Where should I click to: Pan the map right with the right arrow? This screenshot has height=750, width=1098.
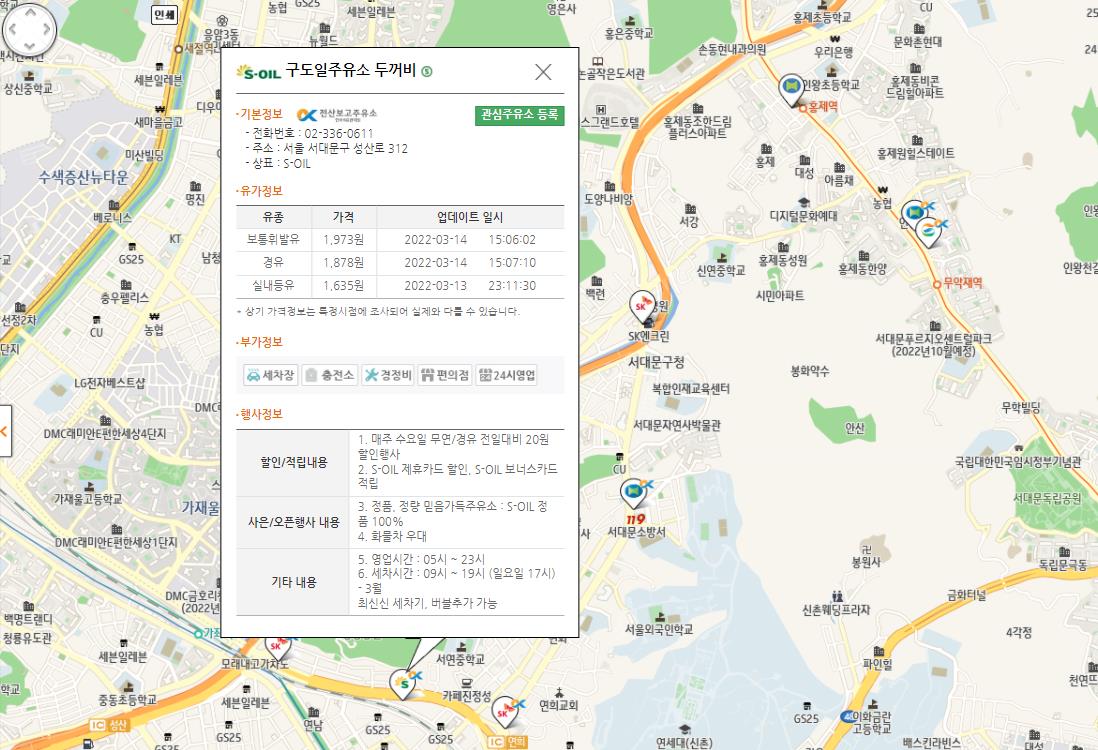(47, 29)
